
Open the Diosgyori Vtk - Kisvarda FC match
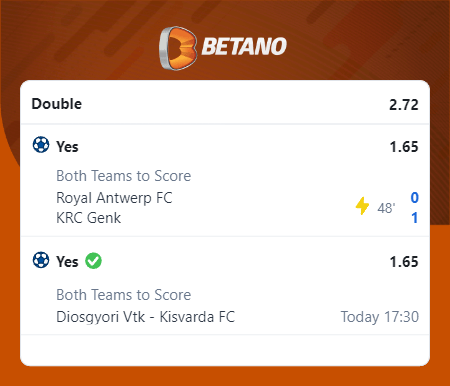click(x=145, y=317)
